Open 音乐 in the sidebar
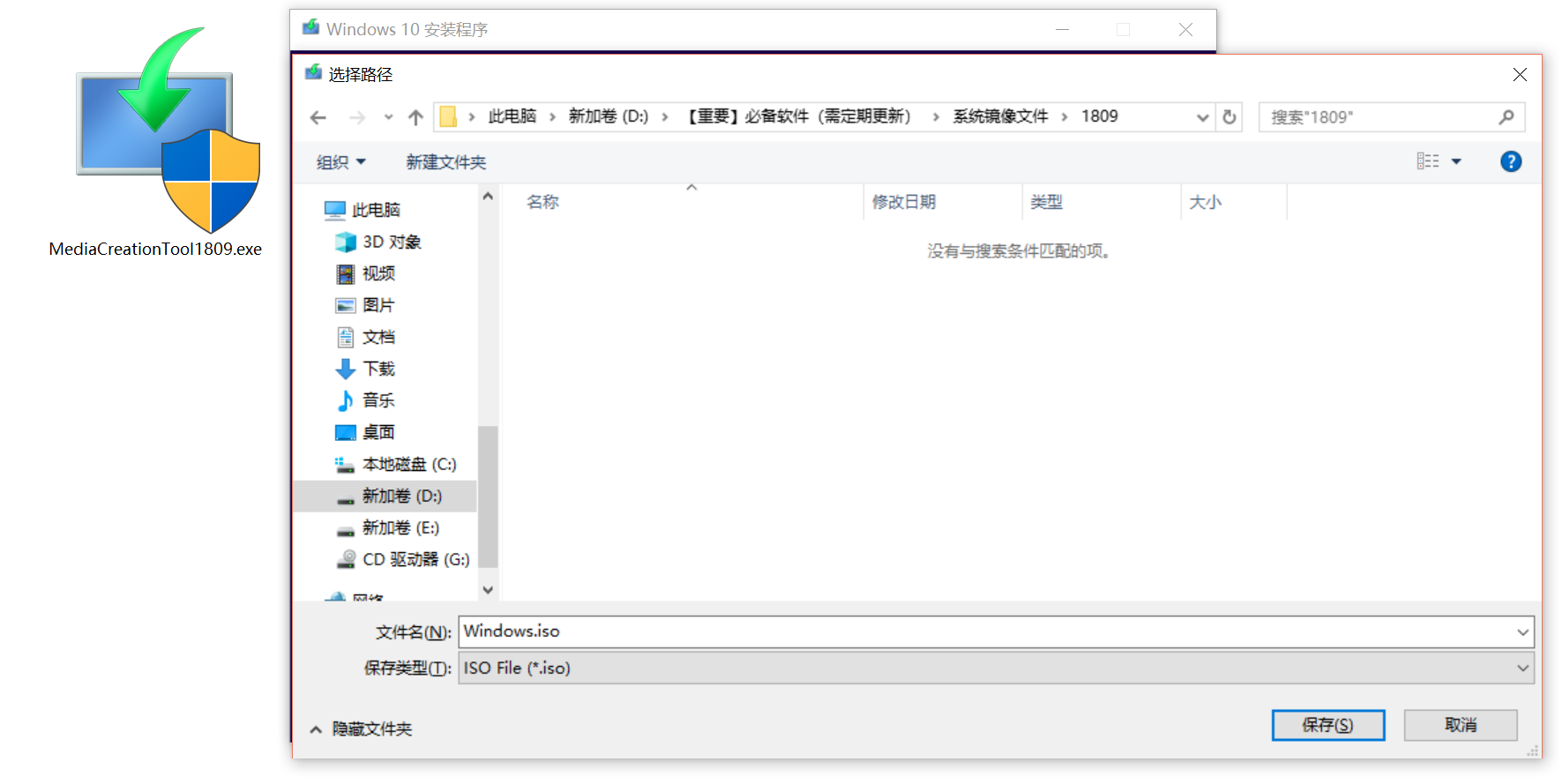 coord(366,400)
